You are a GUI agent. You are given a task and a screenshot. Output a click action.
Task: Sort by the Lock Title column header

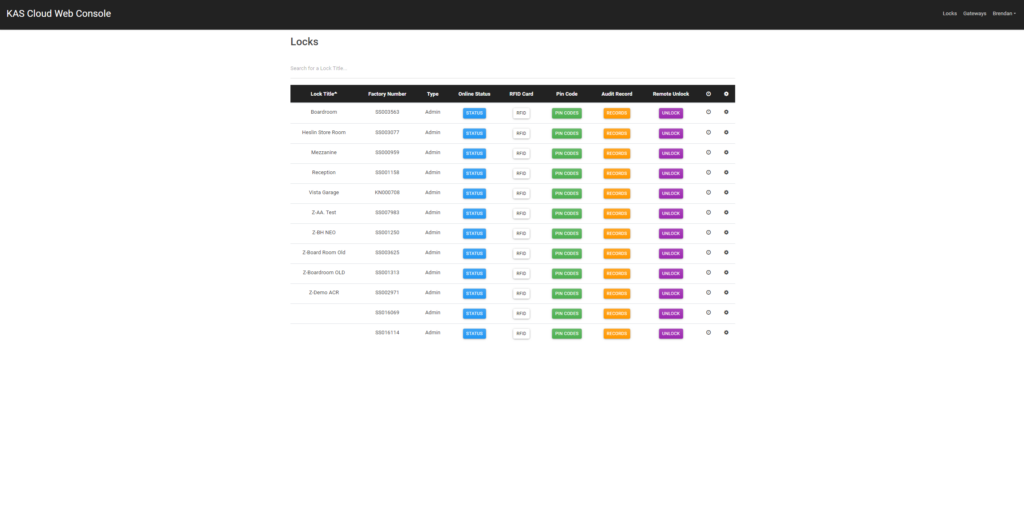[x=324, y=94]
